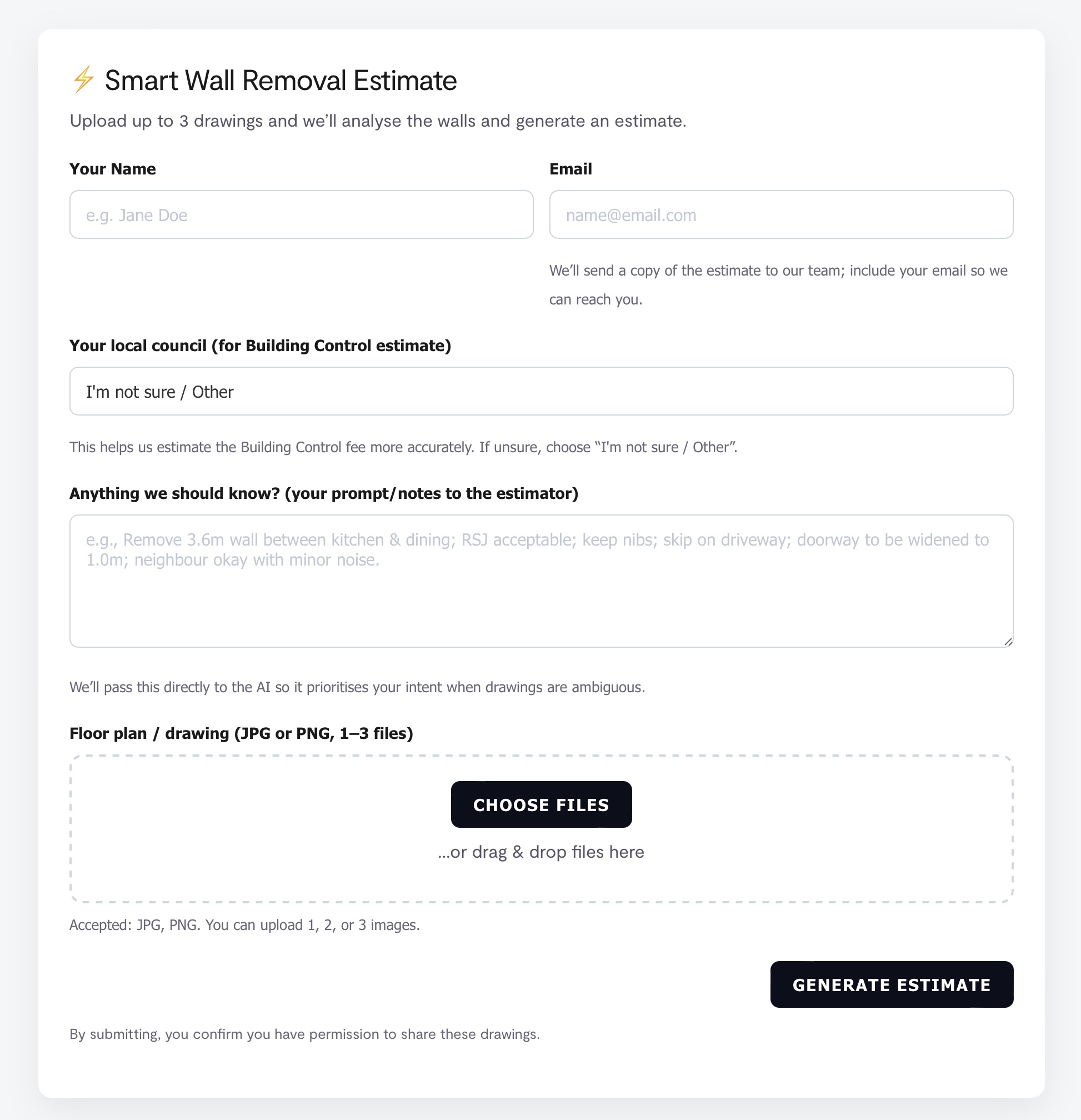
Task: Click the "Your Name" field label
Action: [113, 169]
